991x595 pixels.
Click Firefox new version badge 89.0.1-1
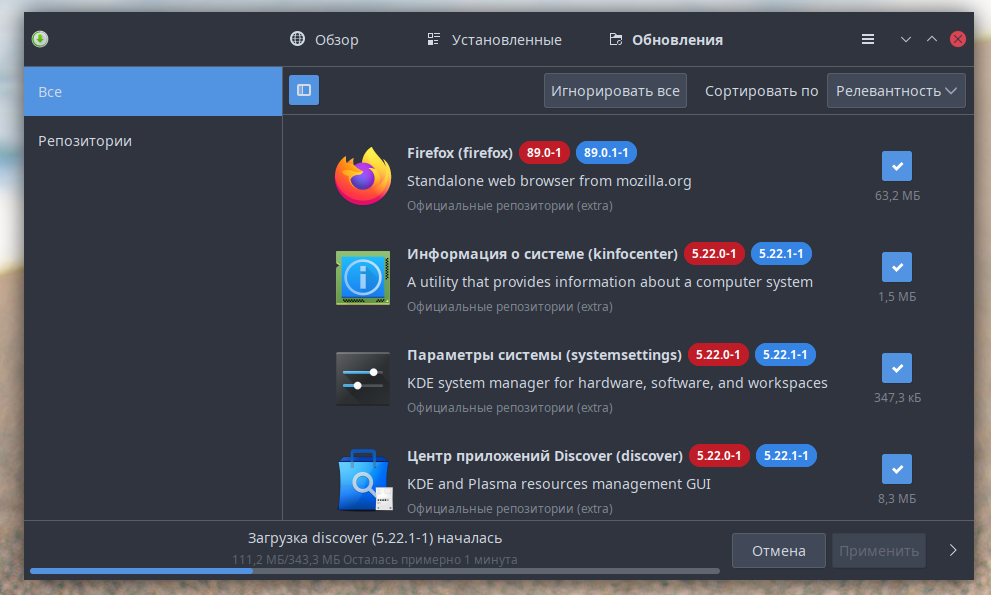click(x=606, y=152)
